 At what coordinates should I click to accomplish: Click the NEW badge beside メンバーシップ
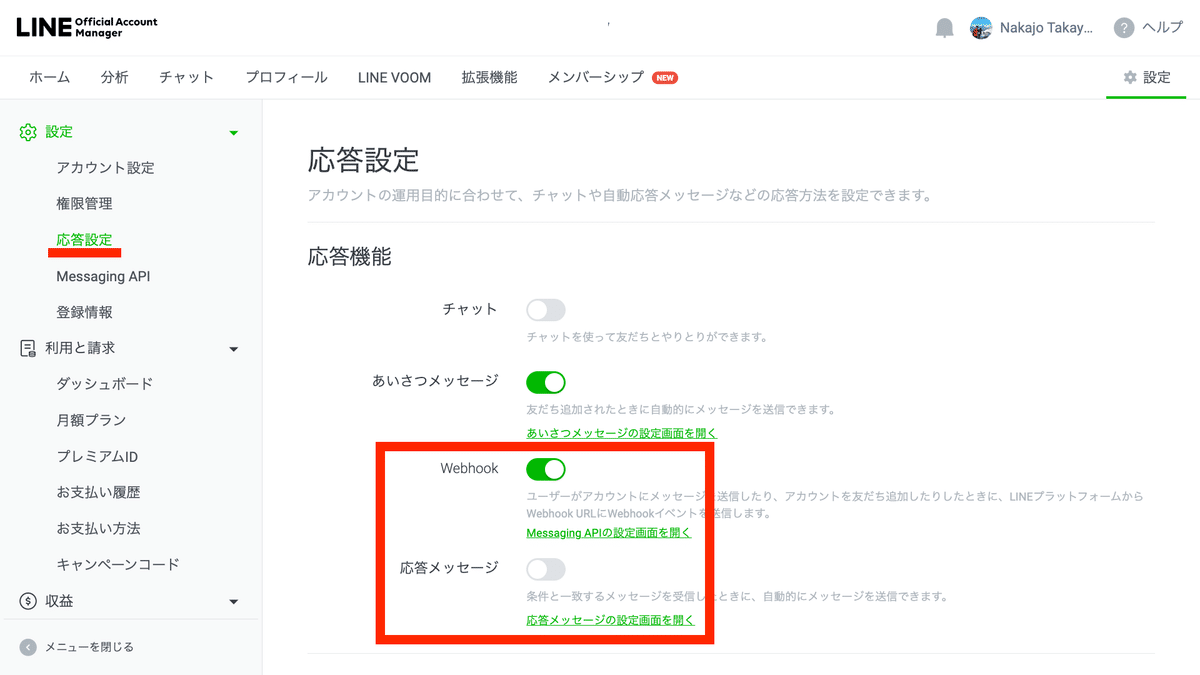coord(665,78)
